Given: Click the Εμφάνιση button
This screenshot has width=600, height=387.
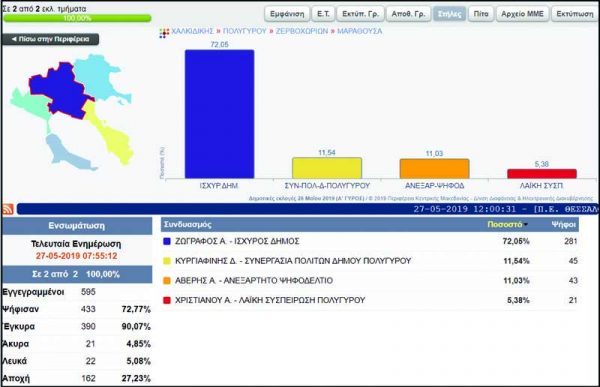Looking at the screenshot, I should pyautogui.click(x=287, y=14).
